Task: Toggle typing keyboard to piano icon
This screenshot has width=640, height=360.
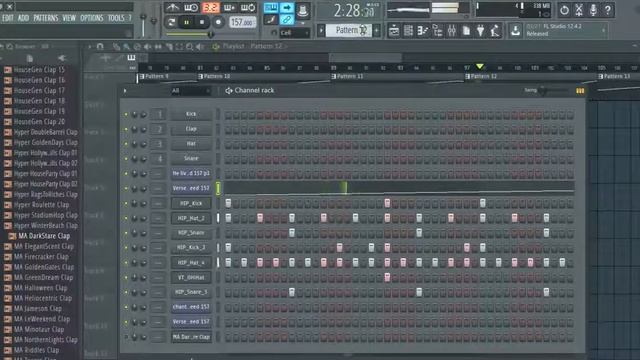Action: 271,7
